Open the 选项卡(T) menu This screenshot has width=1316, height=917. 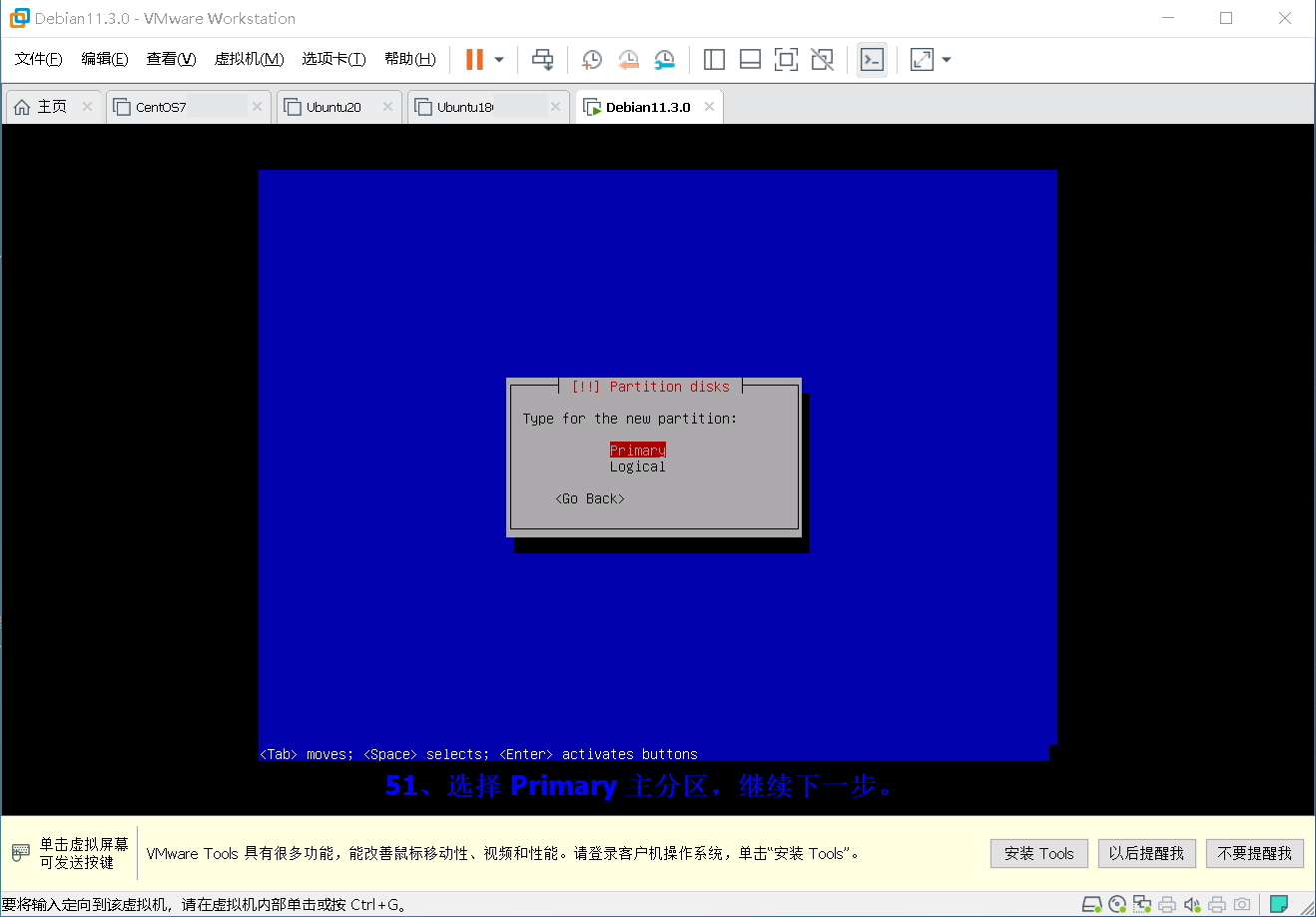pos(334,59)
